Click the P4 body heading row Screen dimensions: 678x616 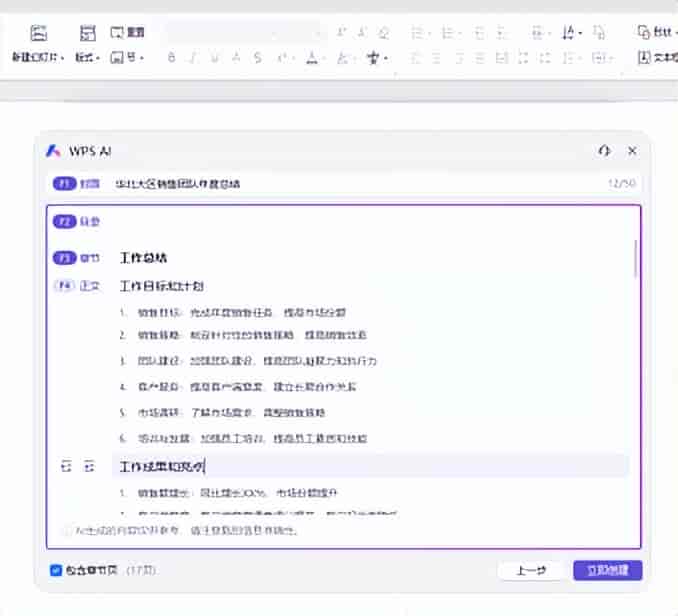click(162, 286)
